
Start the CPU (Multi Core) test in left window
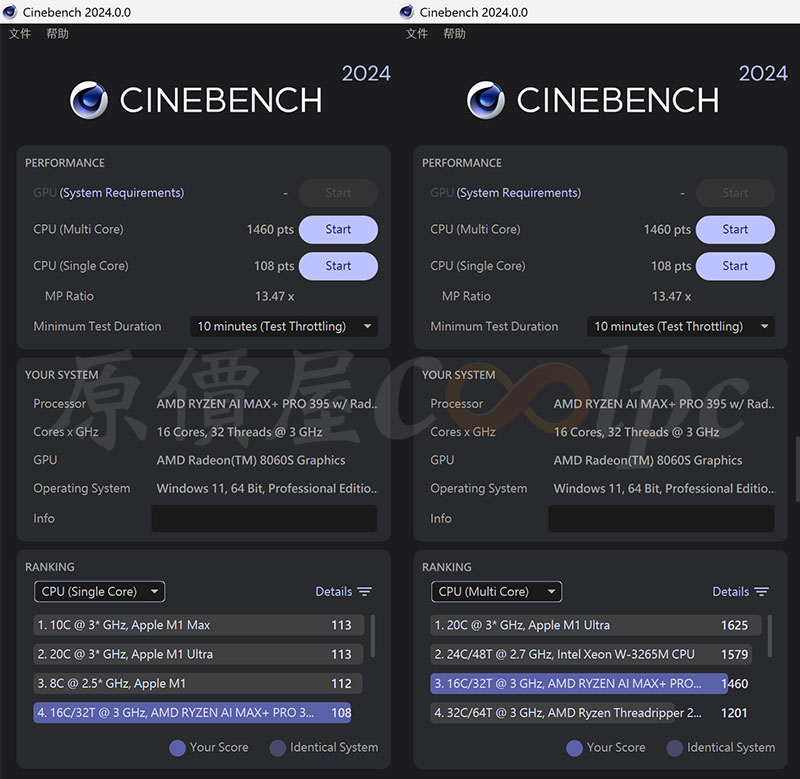pyautogui.click(x=338, y=230)
